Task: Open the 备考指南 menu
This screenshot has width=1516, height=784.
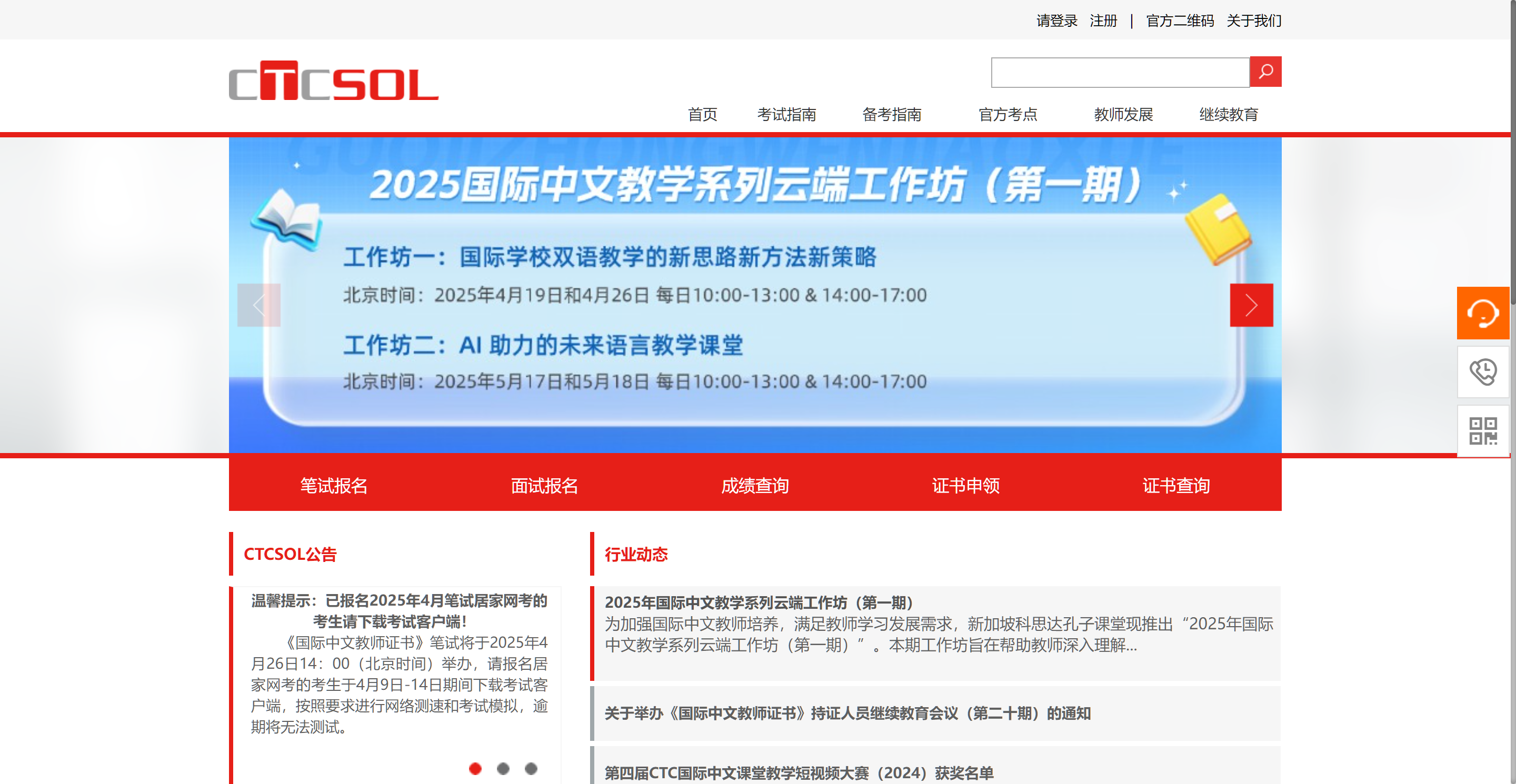Action: tap(892, 114)
